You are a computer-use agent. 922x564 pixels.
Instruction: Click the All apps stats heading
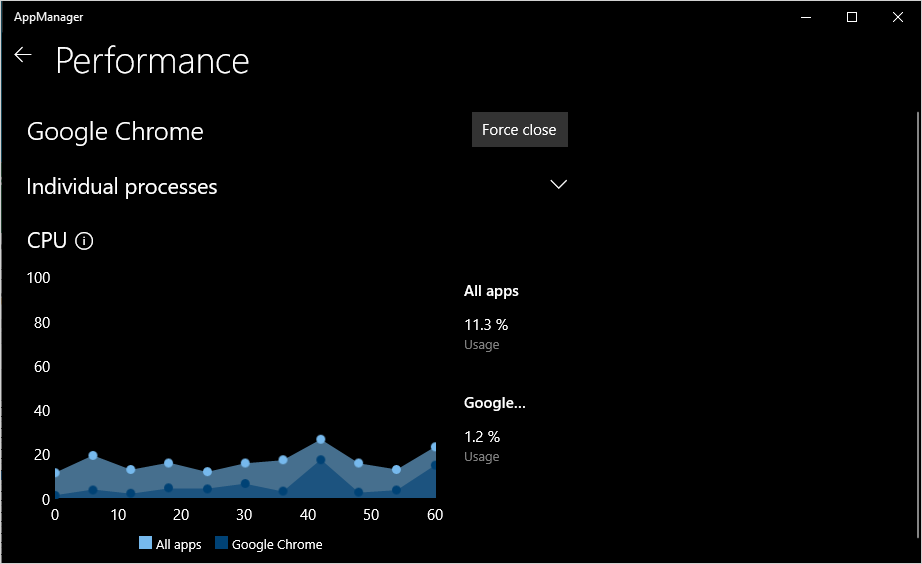click(491, 291)
